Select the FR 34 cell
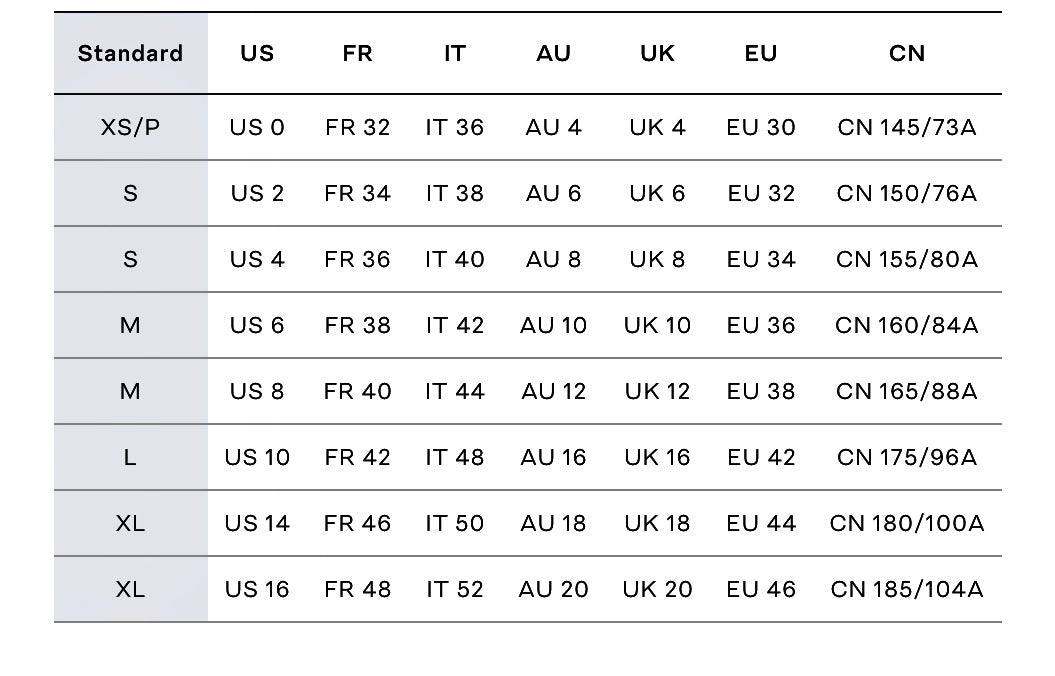The width and height of the screenshot is (1055, 676). (x=357, y=194)
